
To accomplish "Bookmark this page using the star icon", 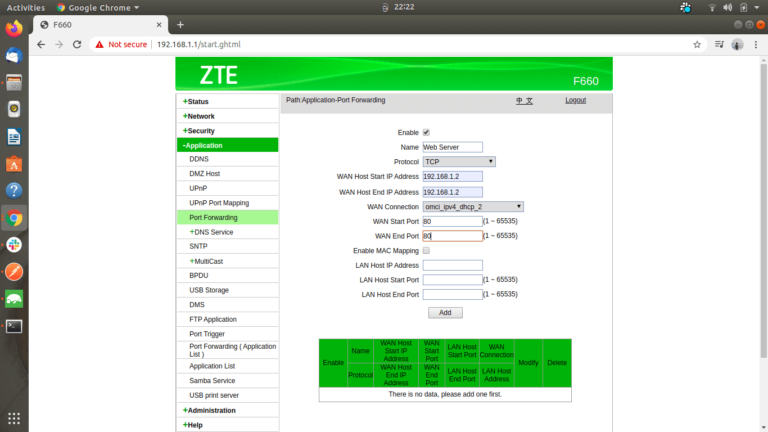I will (697, 44).
